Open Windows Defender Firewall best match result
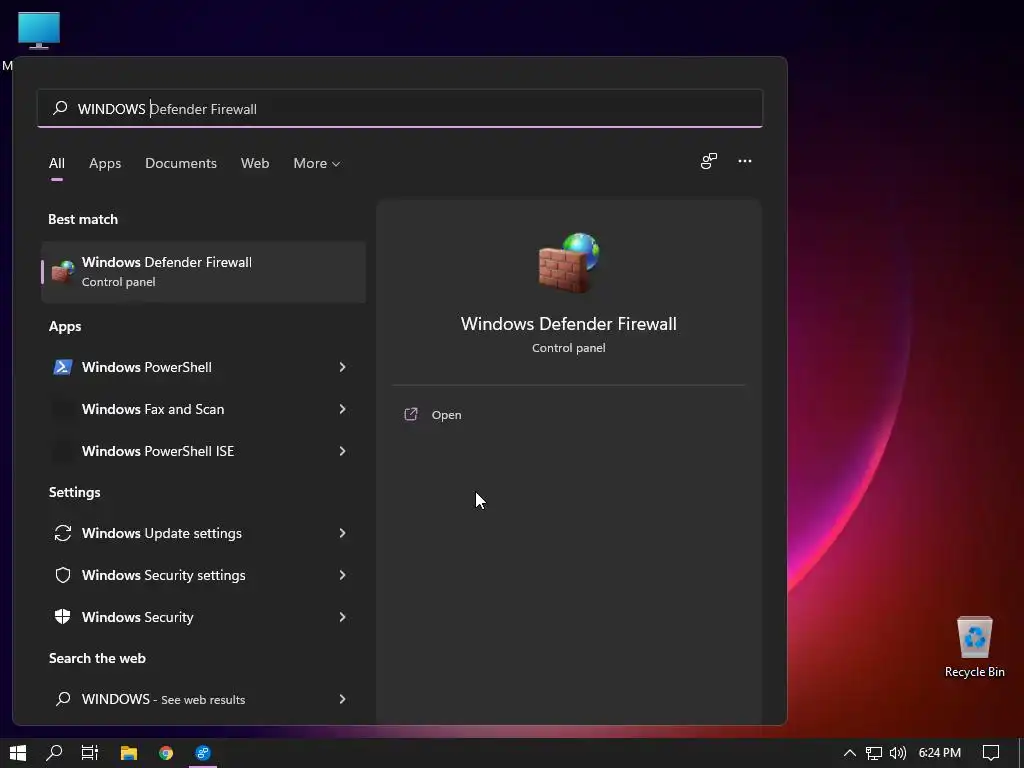1024x768 pixels. pyautogui.click(x=203, y=272)
